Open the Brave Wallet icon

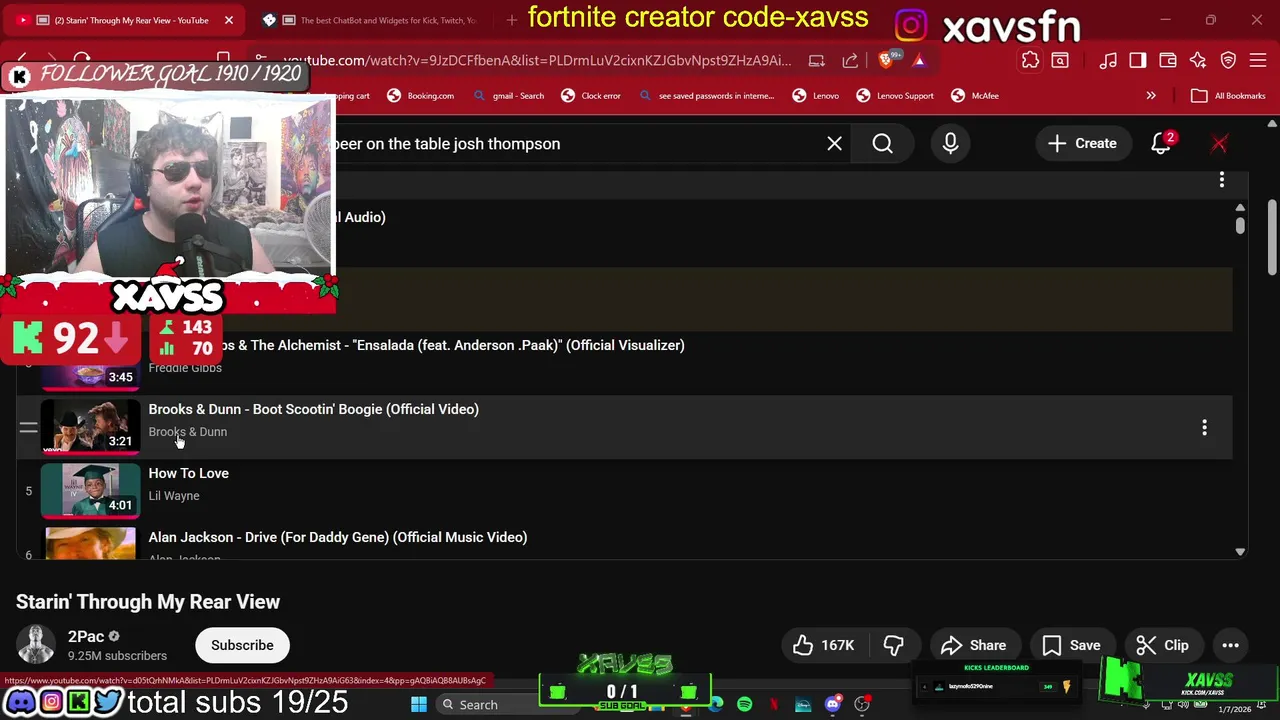[1168, 60]
